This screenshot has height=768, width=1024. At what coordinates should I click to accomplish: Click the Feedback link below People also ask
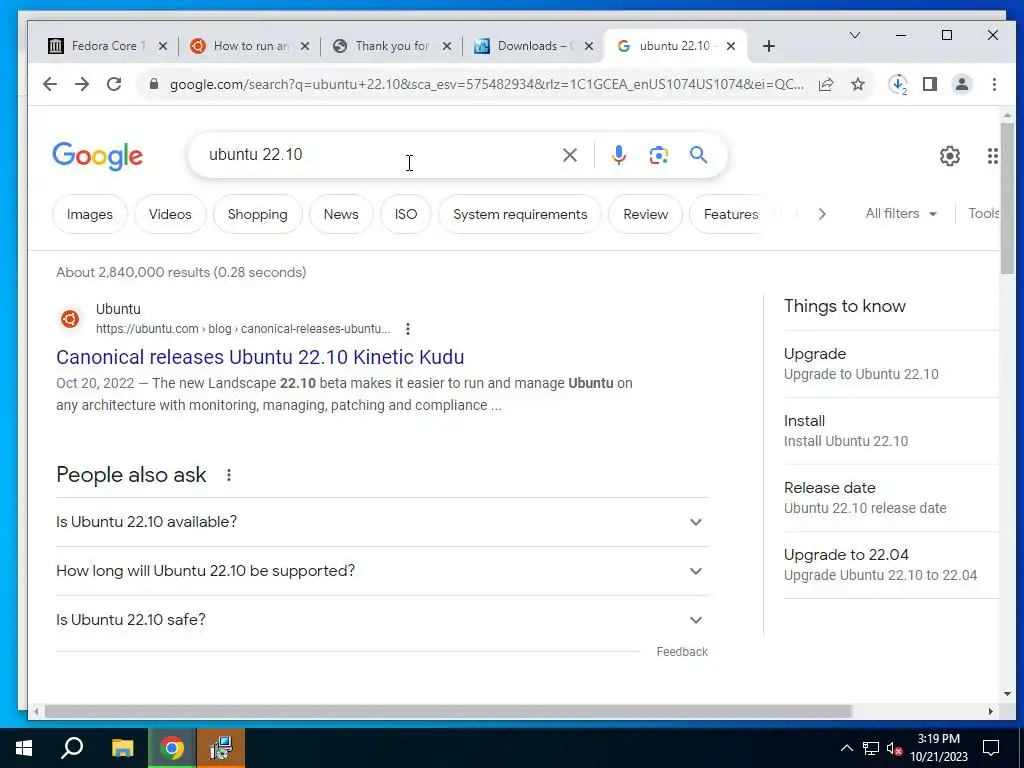[682, 652]
